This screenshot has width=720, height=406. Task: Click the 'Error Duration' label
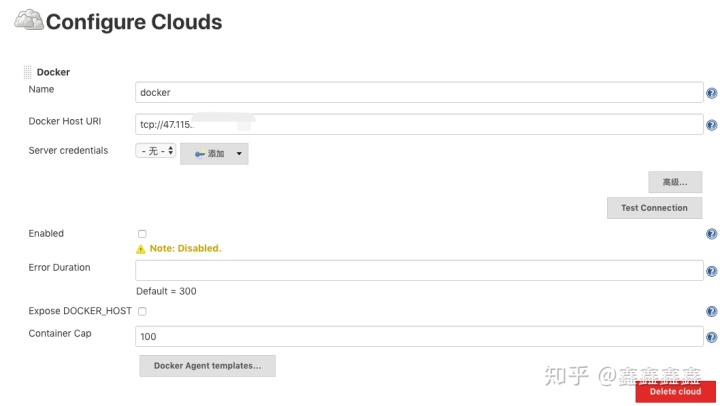click(x=59, y=268)
